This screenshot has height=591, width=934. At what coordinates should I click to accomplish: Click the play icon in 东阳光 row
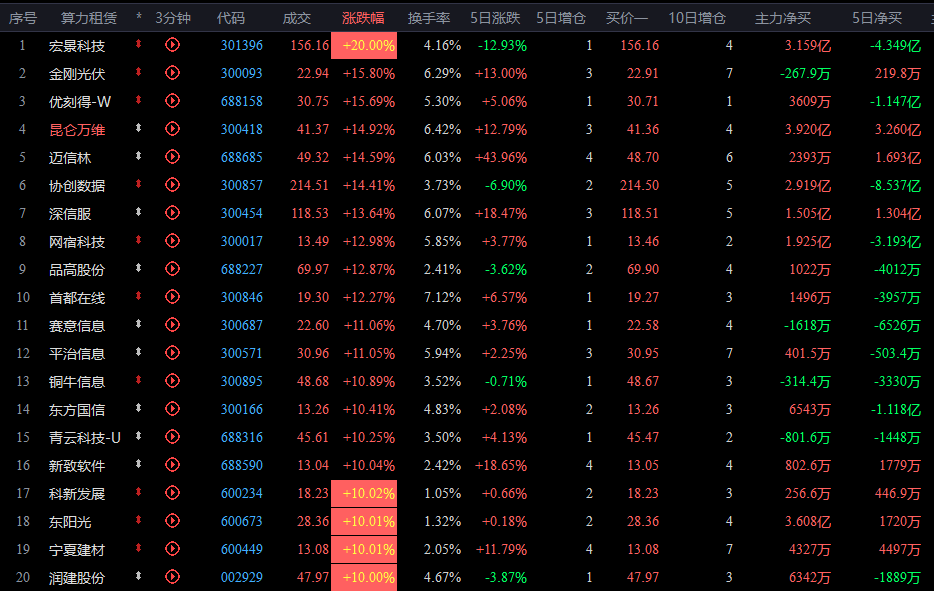pyautogui.click(x=172, y=521)
